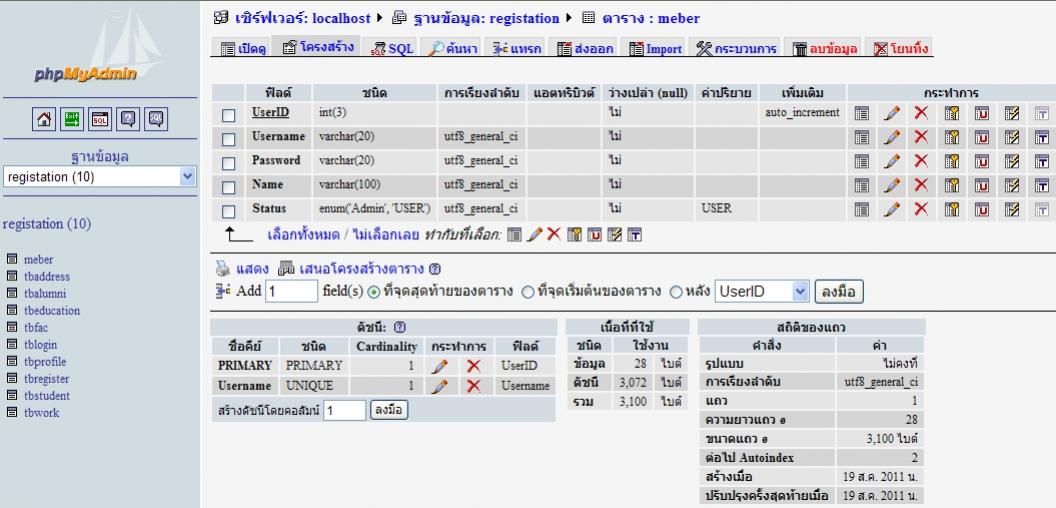Open the tbstudent table link
The image size is (1056, 508).
point(46,395)
